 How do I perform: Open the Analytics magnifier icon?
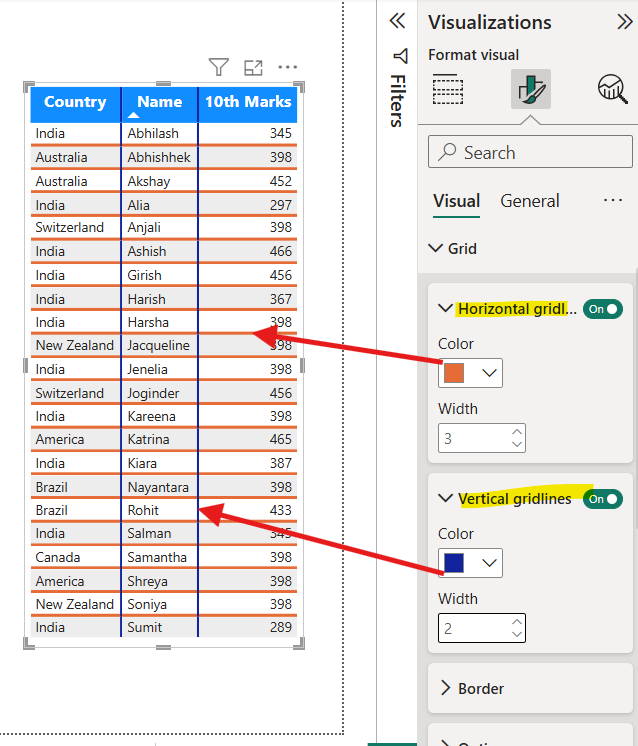pyautogui.click(x=612, y=90)
